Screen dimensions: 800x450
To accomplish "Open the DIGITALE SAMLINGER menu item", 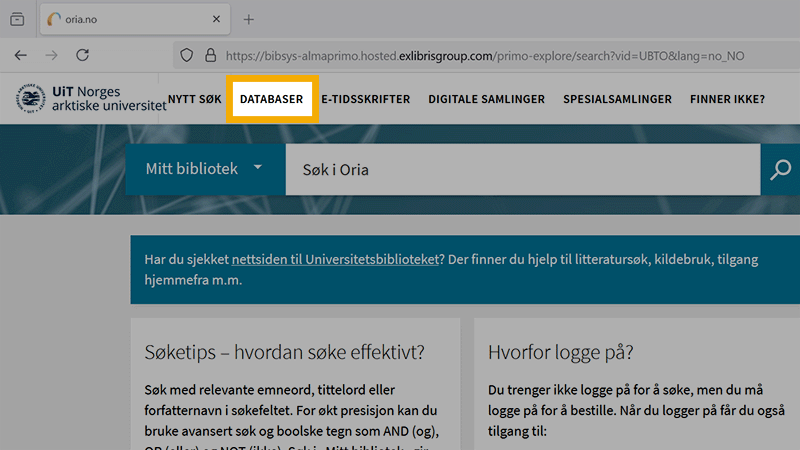I will tap(486, 100).
